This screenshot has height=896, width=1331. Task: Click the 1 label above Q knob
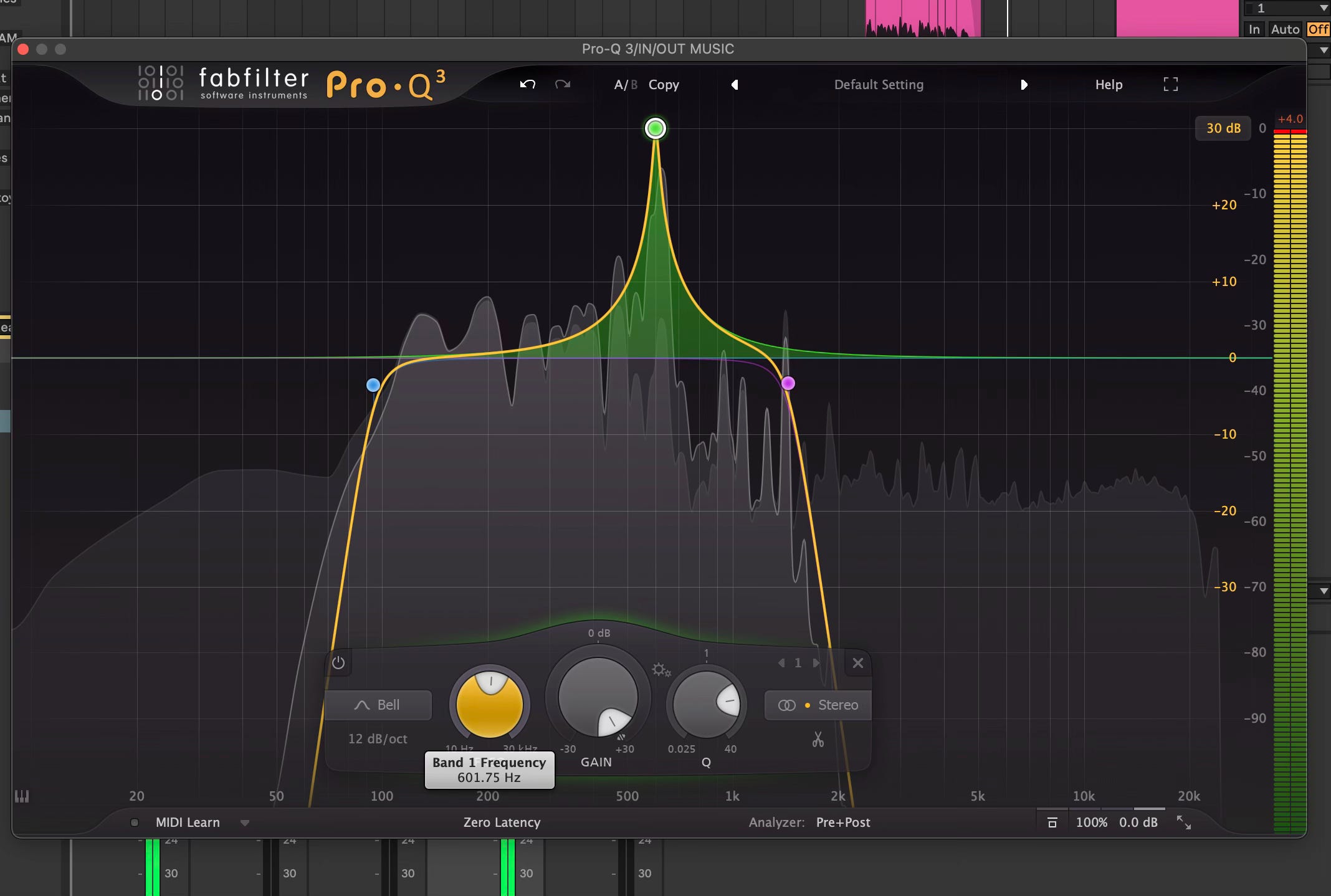(706, 653)
